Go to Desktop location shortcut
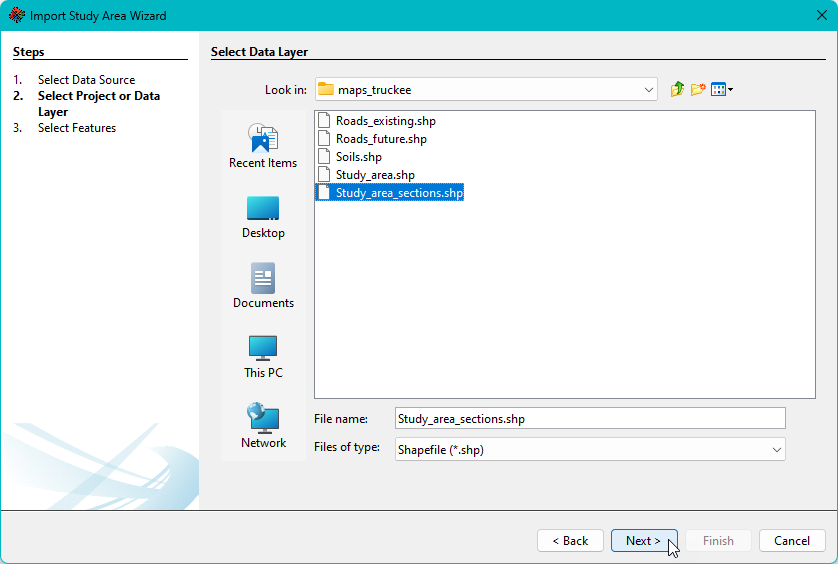This screenshot has height=564, width=838. point(263,216)
